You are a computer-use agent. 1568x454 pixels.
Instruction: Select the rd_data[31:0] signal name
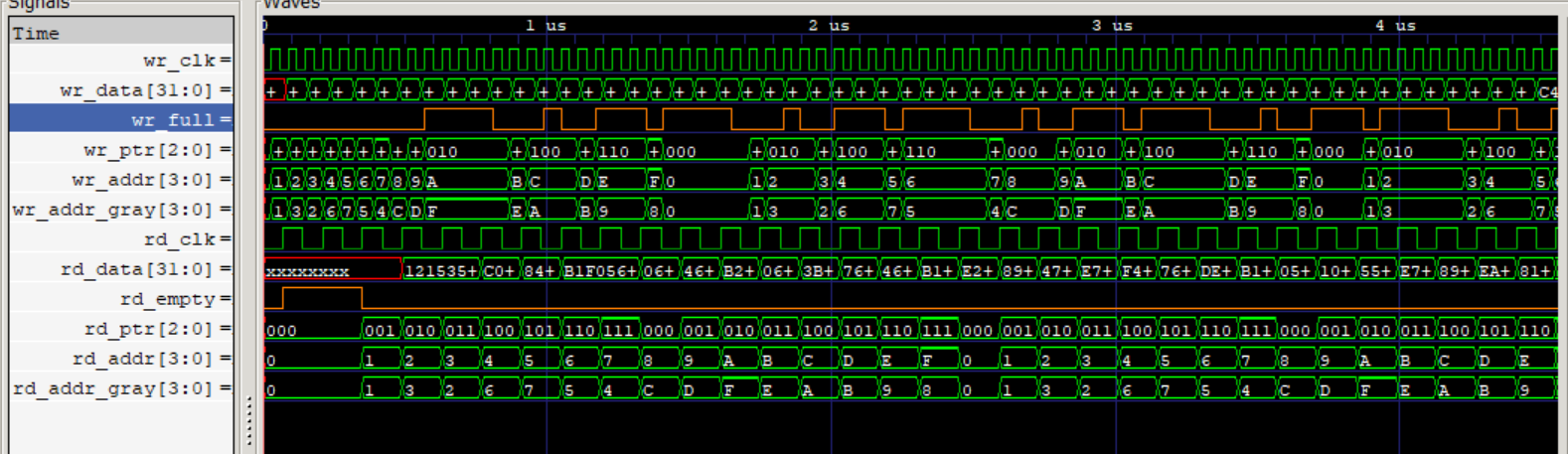coord(136,269)
